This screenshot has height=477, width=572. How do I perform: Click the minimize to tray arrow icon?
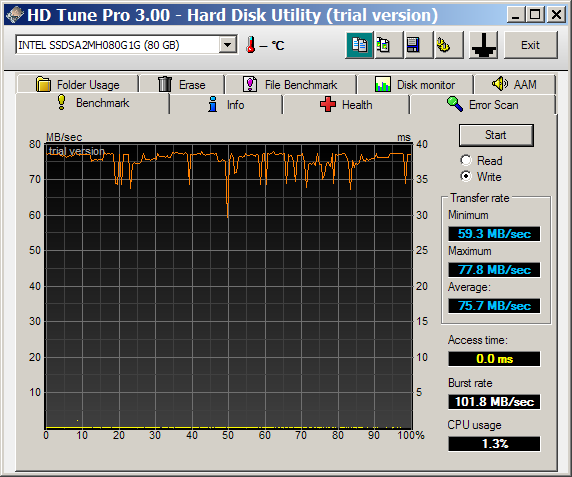coord(483,45)
